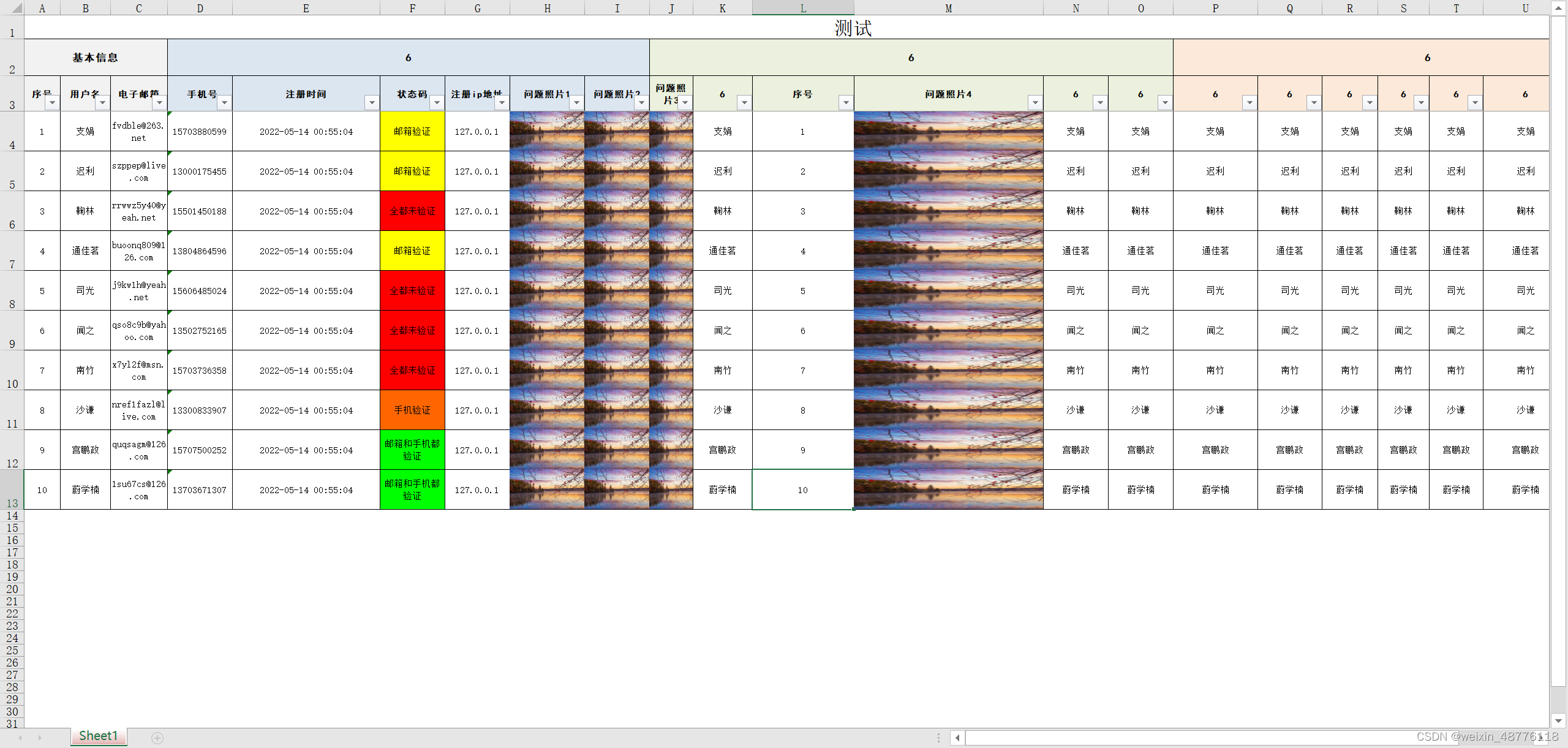This screenshot has height=748, width=1568.
Task: Select column header E
Action: (x=306, y=8)
